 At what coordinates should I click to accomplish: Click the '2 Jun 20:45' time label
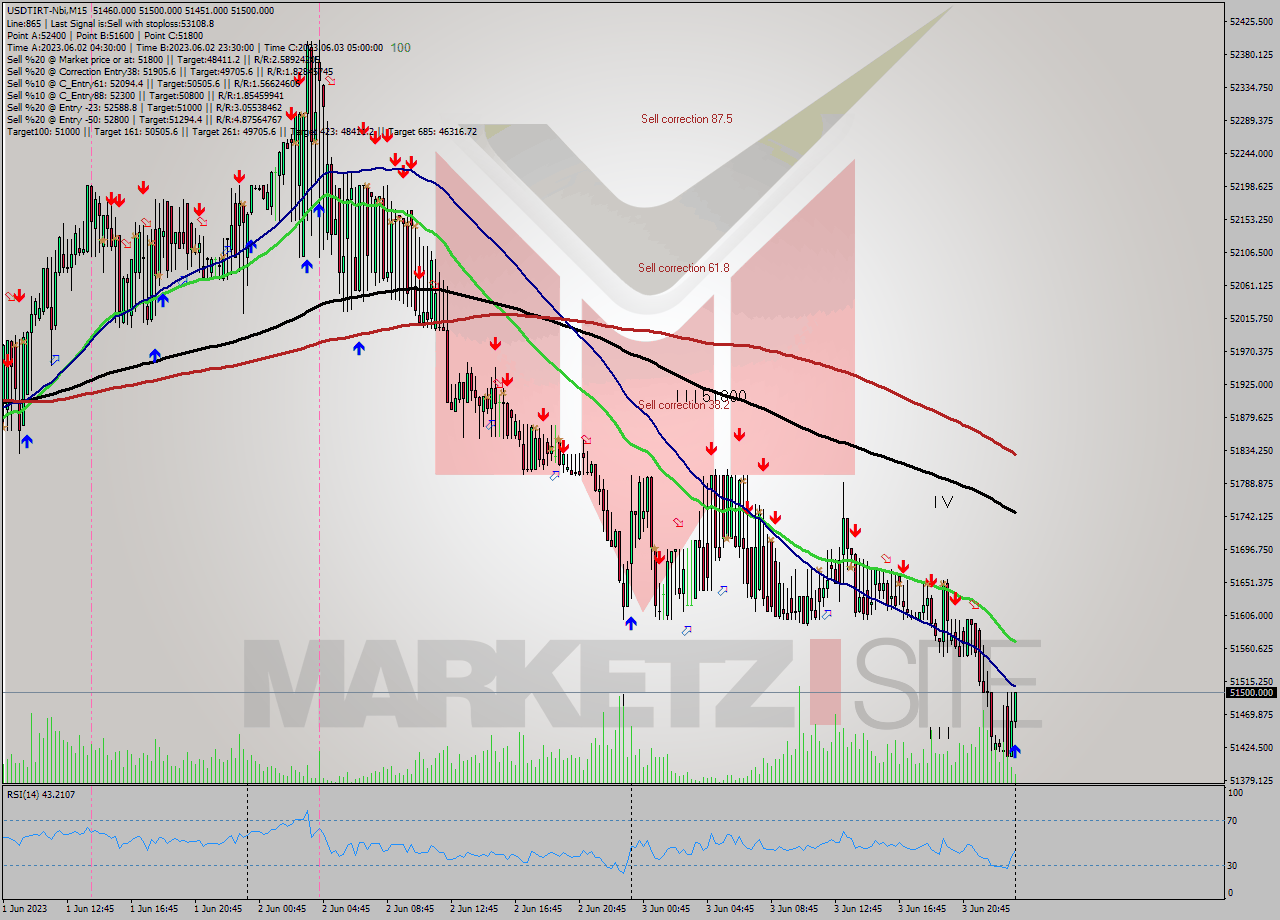tap(602, 909)
